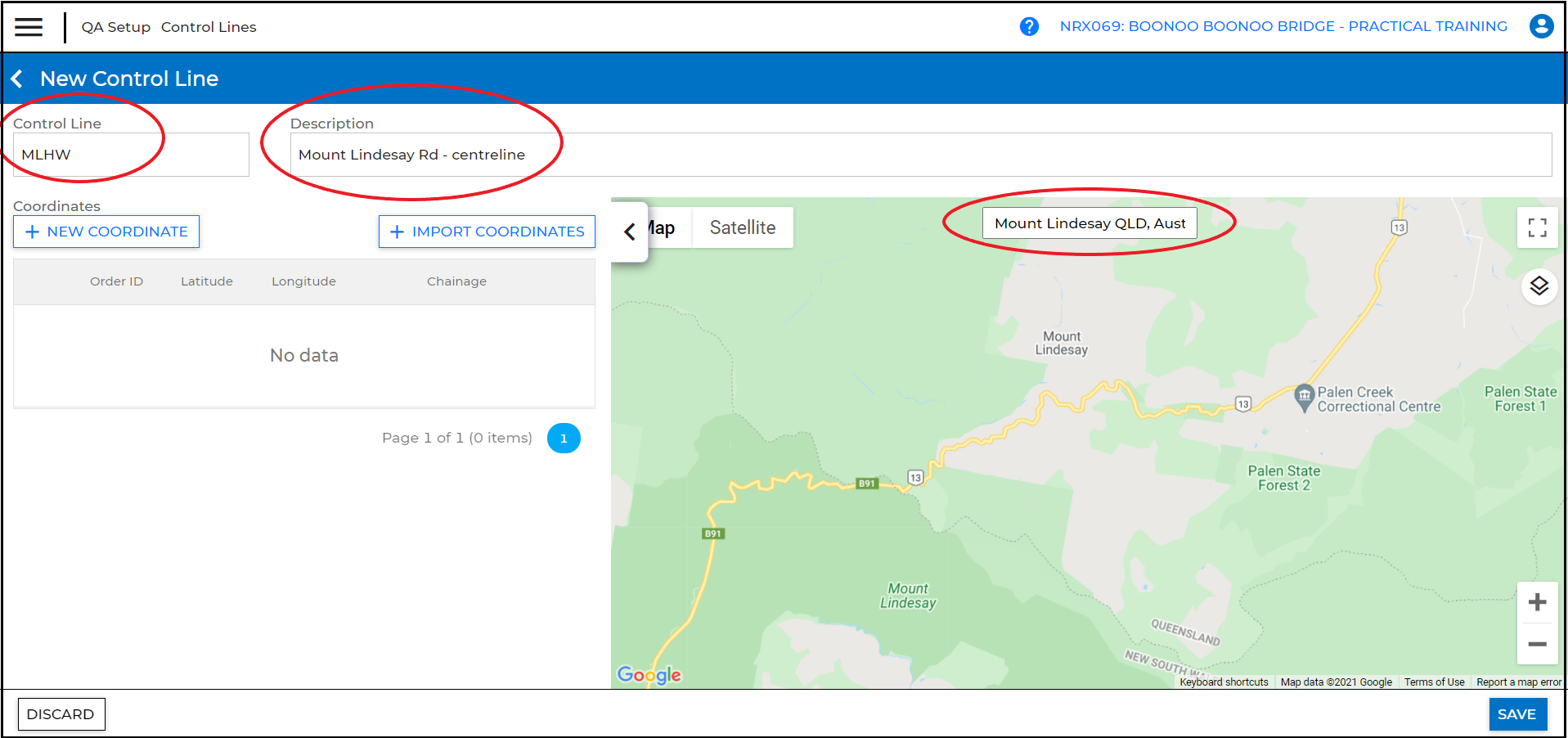The image size is (1568, 738).
Task: Open Keyboard shortcuts on the map
Action: click(1224, 682)
